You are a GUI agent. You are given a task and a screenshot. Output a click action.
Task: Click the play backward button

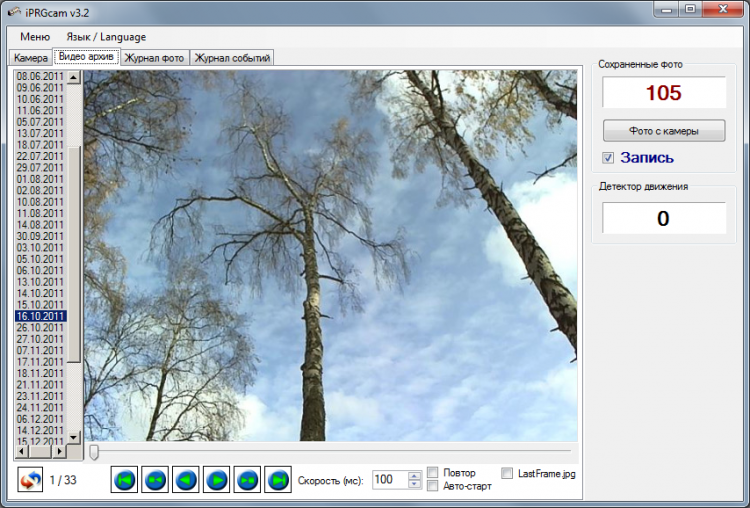185,480
